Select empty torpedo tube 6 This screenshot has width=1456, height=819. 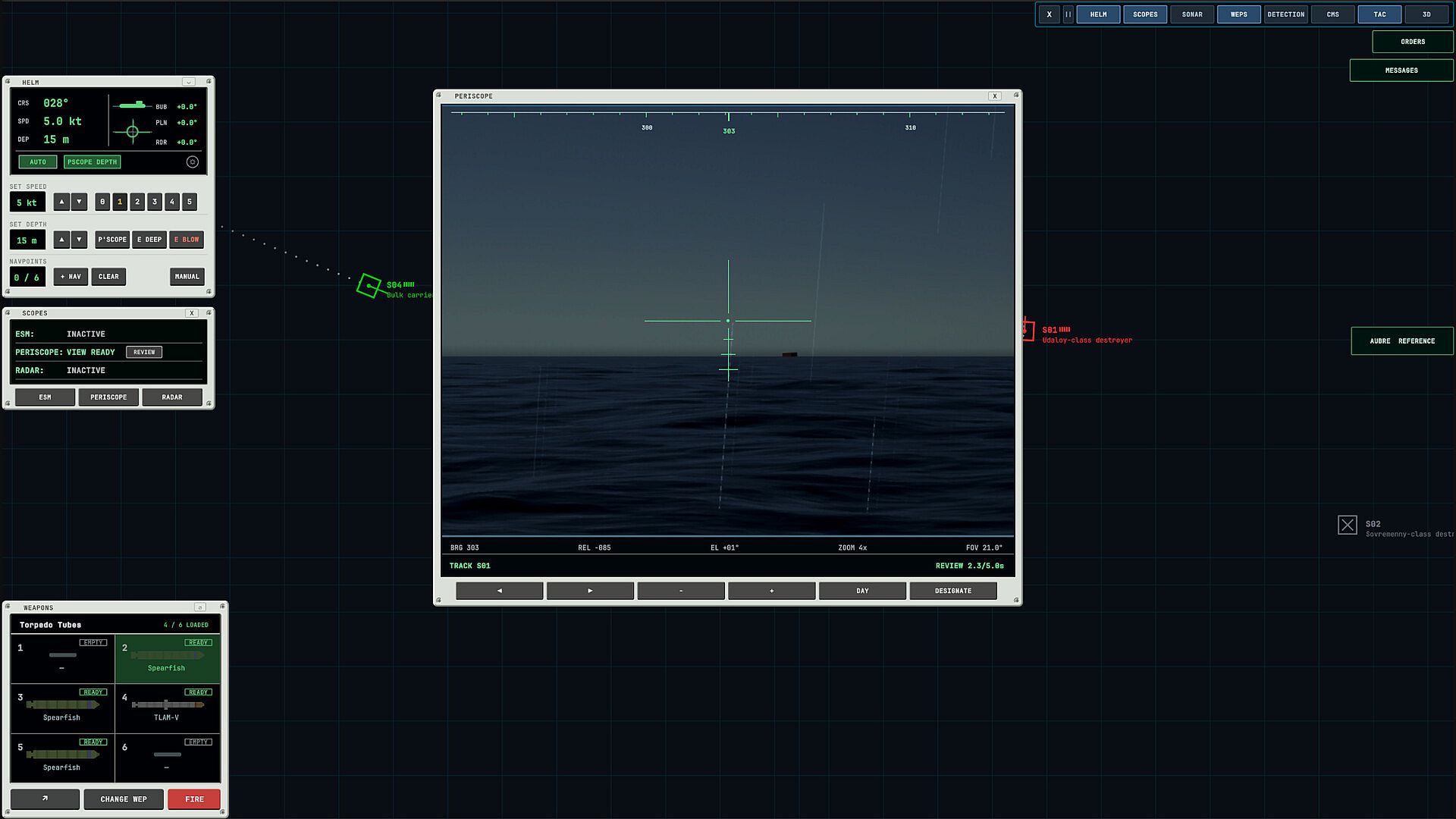(168, 758)
